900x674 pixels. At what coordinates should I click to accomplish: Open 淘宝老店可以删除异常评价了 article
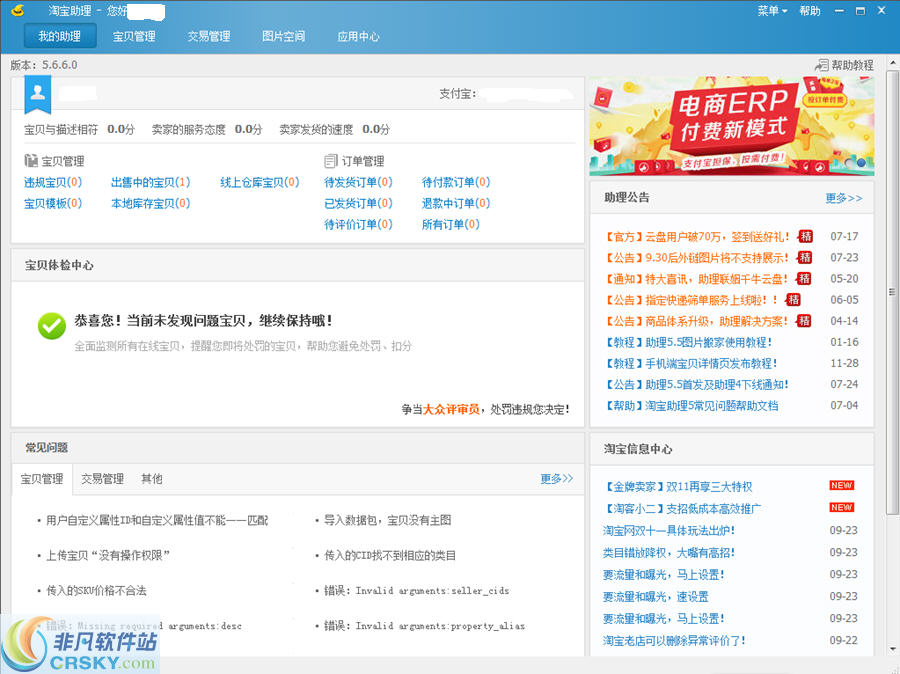pyautogui.click(x=674, y=640)
